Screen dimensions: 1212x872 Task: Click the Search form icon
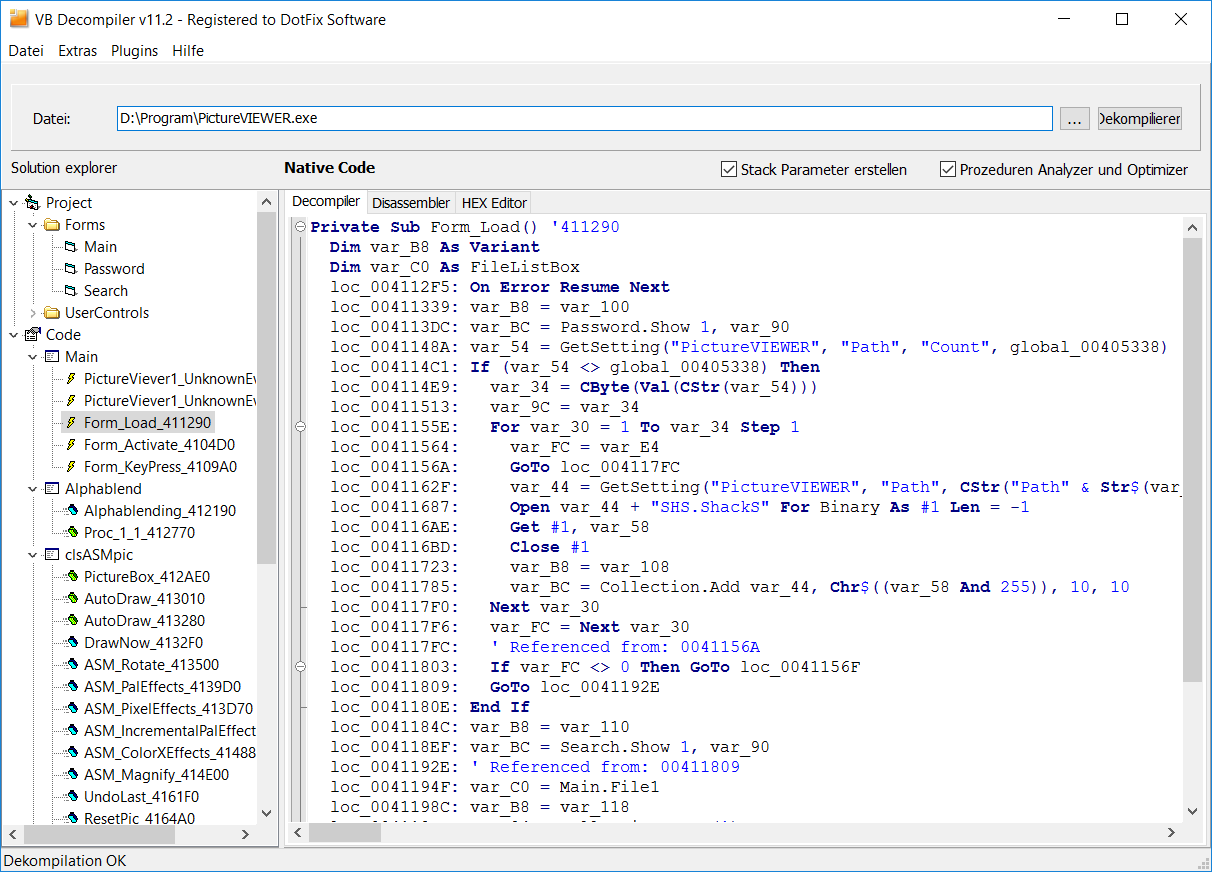click(x=70, y=291)
